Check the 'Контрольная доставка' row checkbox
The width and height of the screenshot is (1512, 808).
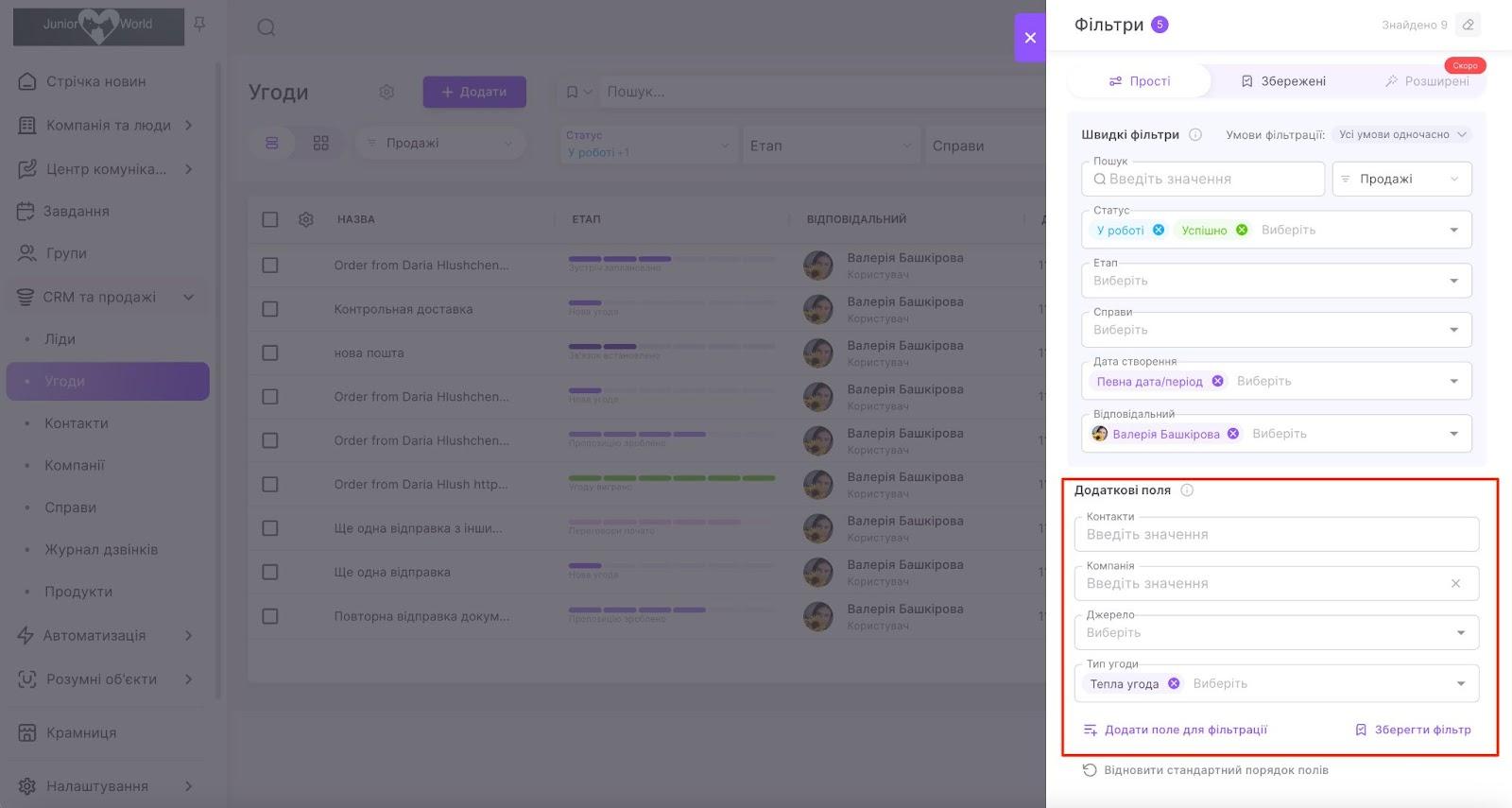point(270,309)
